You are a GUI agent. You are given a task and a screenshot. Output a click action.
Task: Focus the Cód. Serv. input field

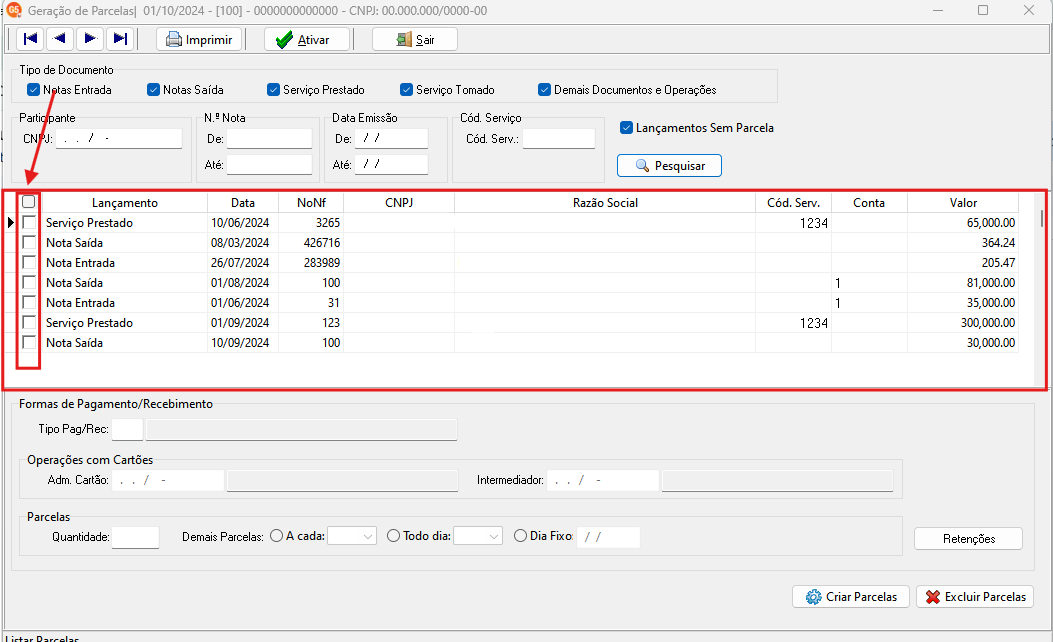tap(559, 139)
